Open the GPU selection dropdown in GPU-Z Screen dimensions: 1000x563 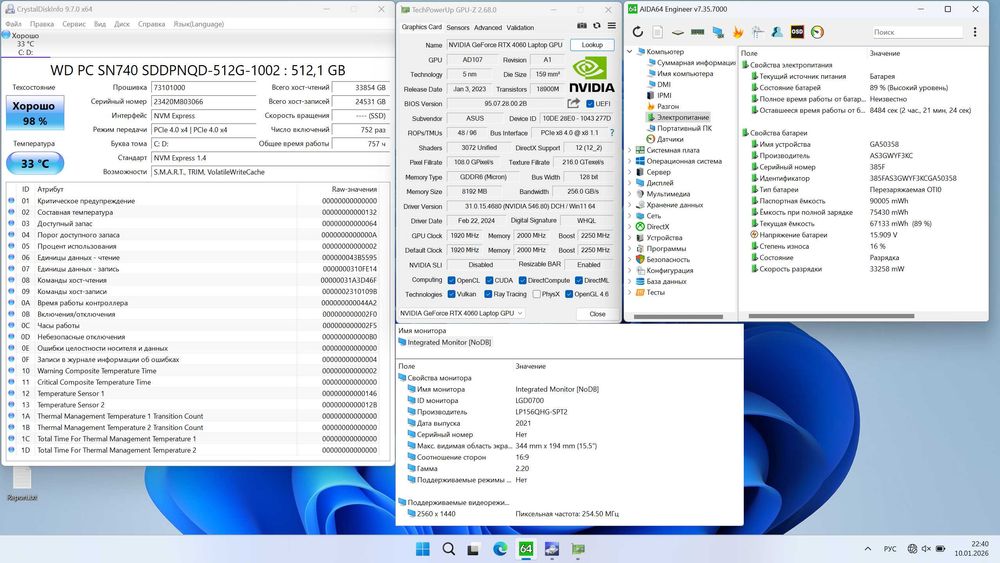(x=461, y=313)
